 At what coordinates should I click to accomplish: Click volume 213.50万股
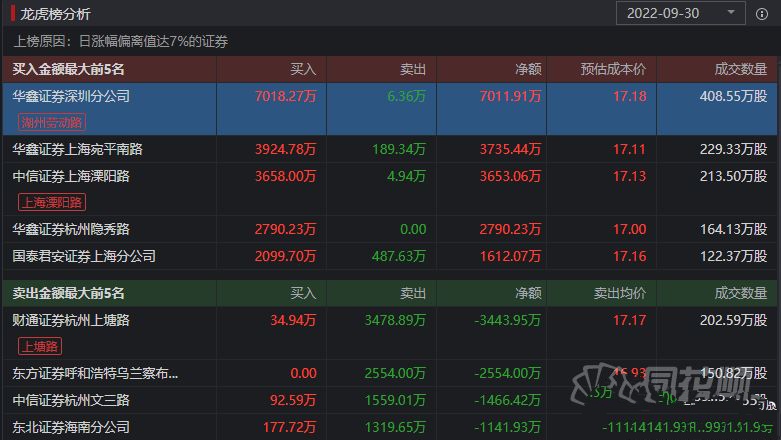point(733,176)
